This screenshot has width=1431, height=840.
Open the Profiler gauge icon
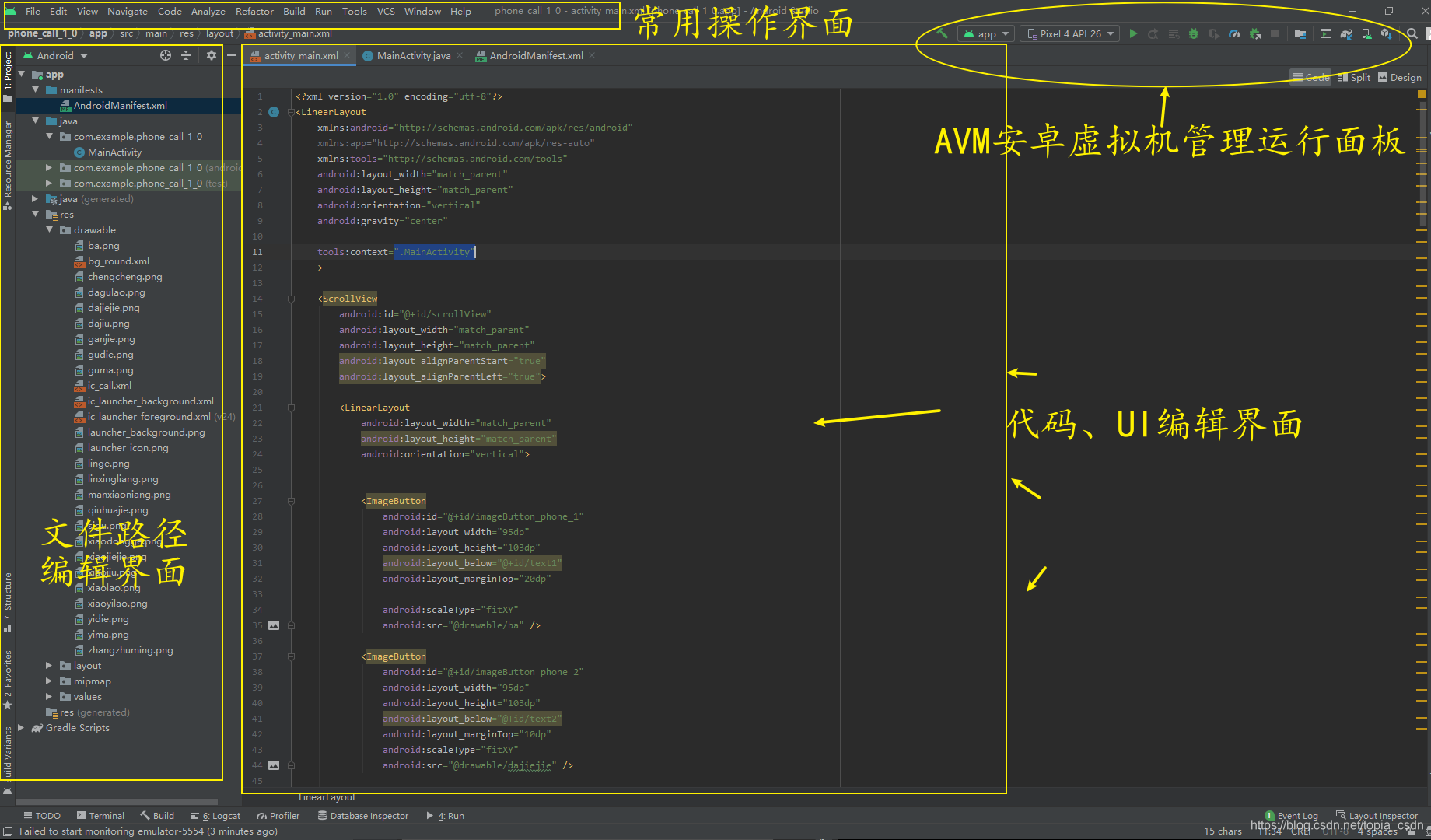pyautogui.click(x=1234, y=33)
